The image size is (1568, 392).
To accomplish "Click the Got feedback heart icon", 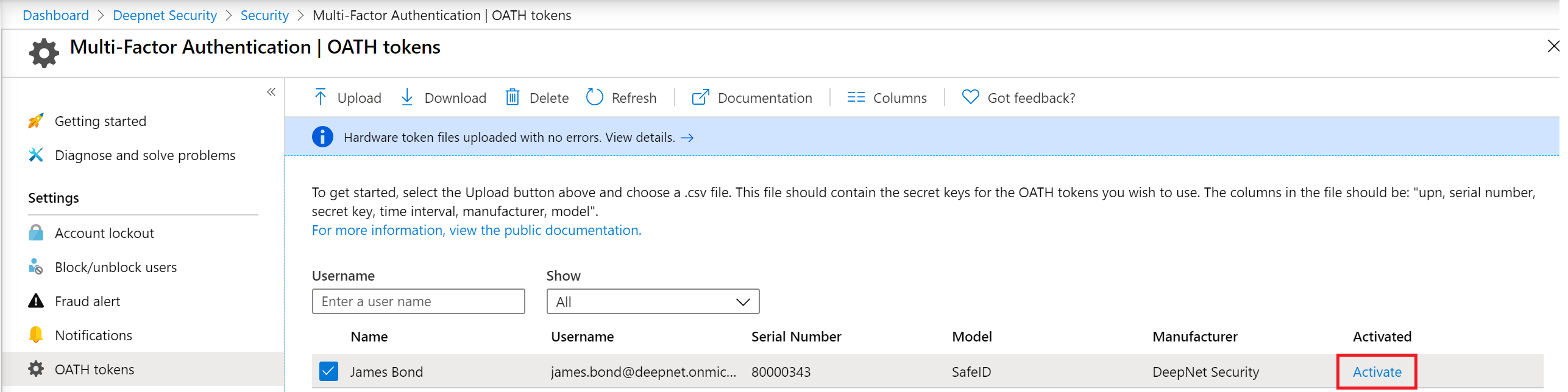I will pos(970,97).
